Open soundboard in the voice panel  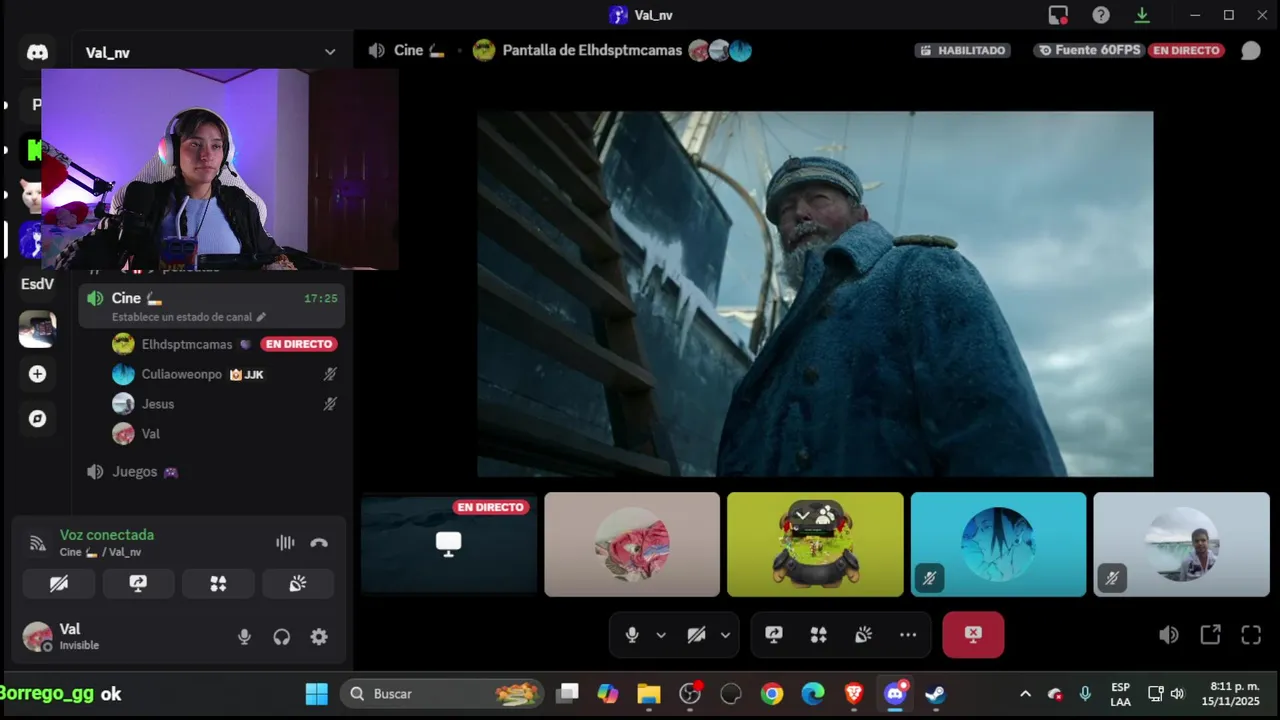pos(298,584)
